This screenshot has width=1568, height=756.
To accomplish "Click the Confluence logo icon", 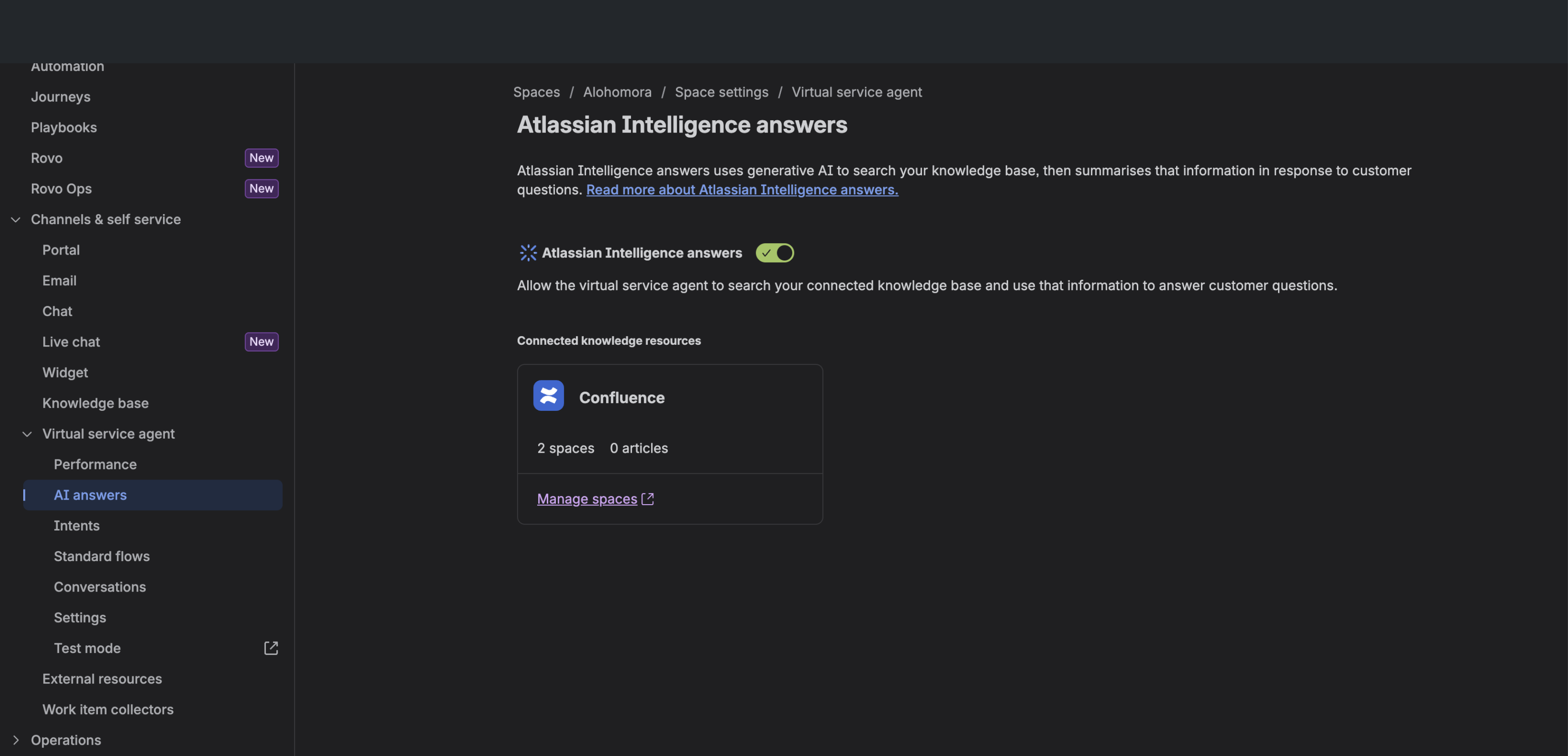I will [549, 396].
